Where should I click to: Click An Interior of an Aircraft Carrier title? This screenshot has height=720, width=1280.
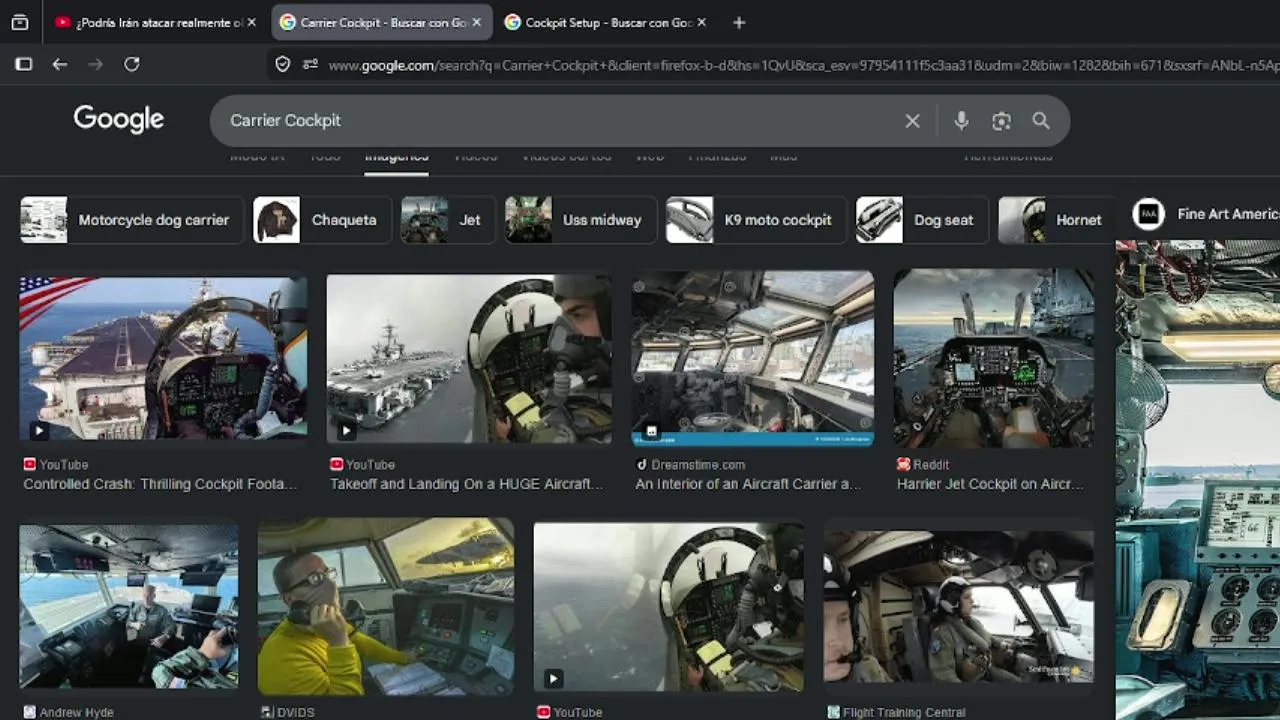(748, 484)
